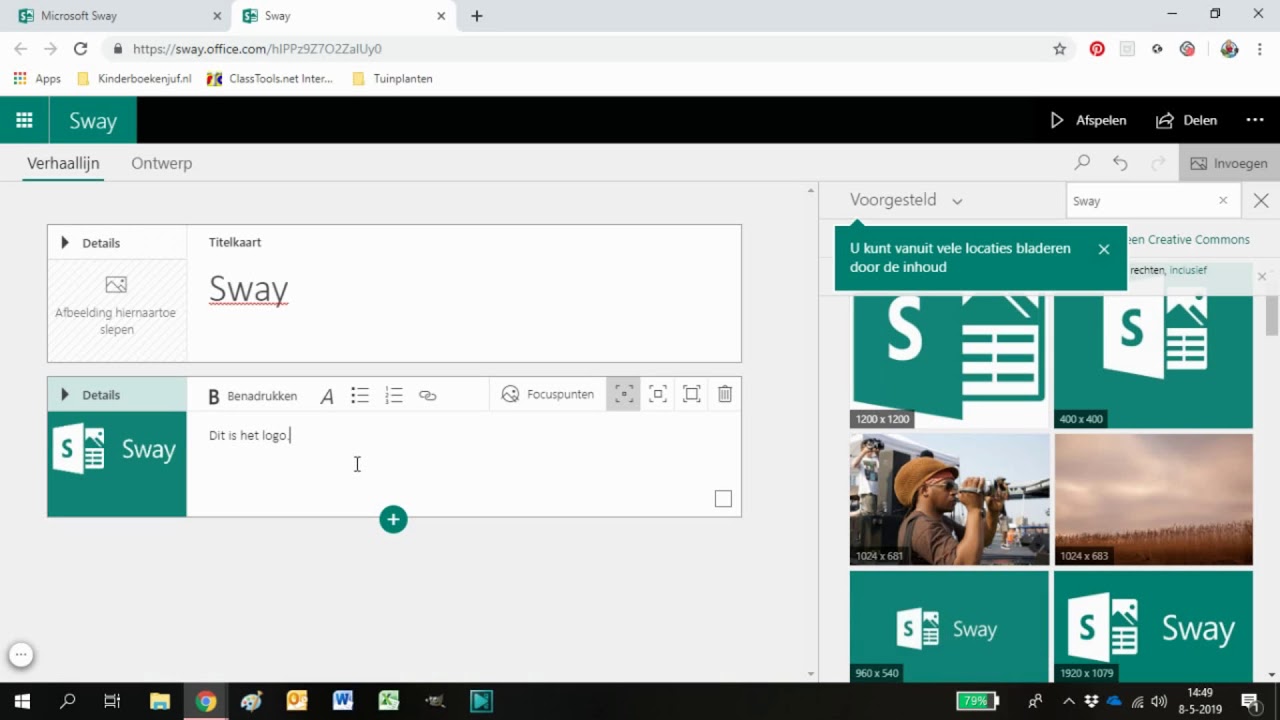The width and height of the screenshot is (1280, 720).
Task: Open a new browser tab
Action: (x=477, y=16)
